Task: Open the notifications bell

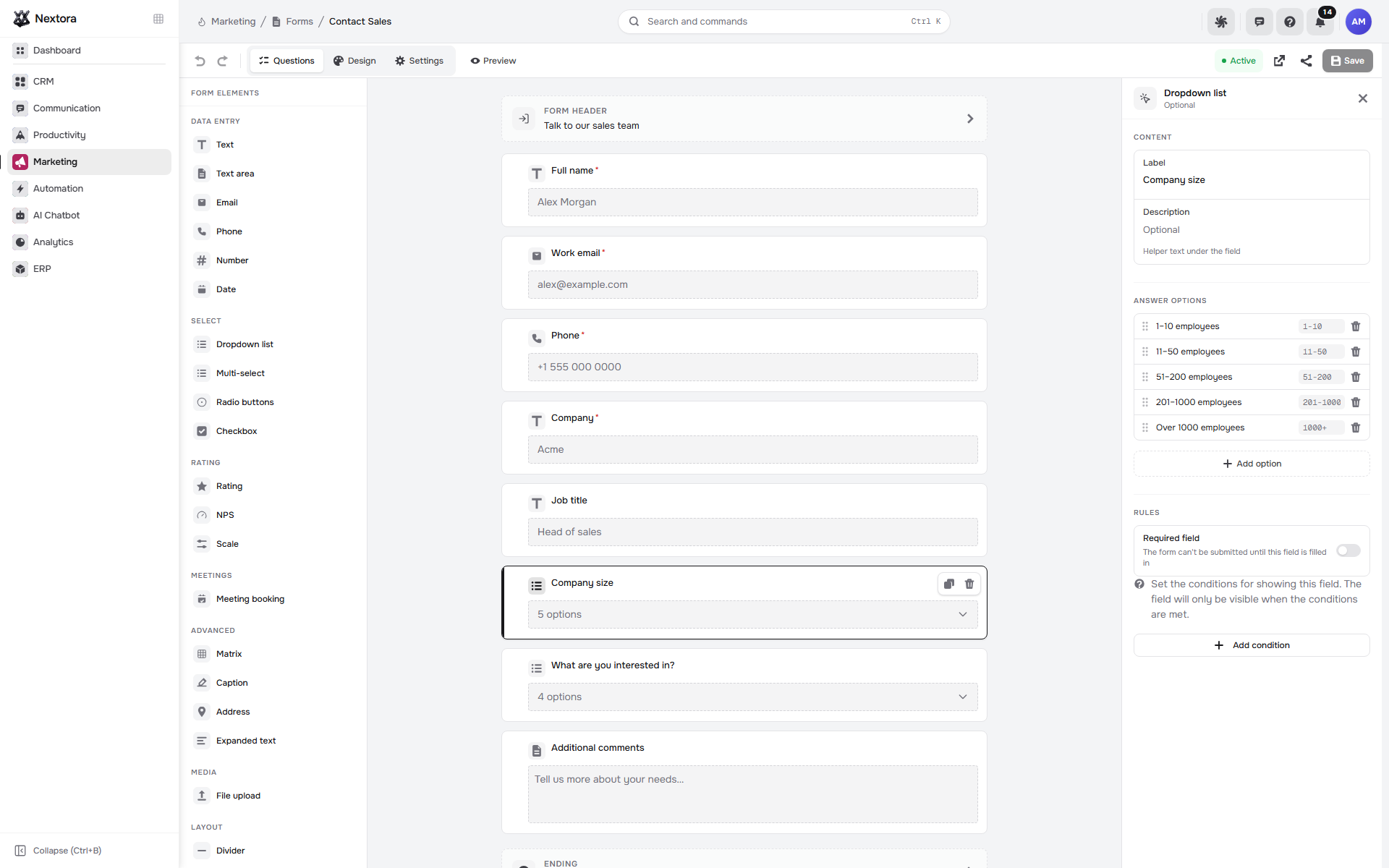Action: click(x=1320, y=22)
